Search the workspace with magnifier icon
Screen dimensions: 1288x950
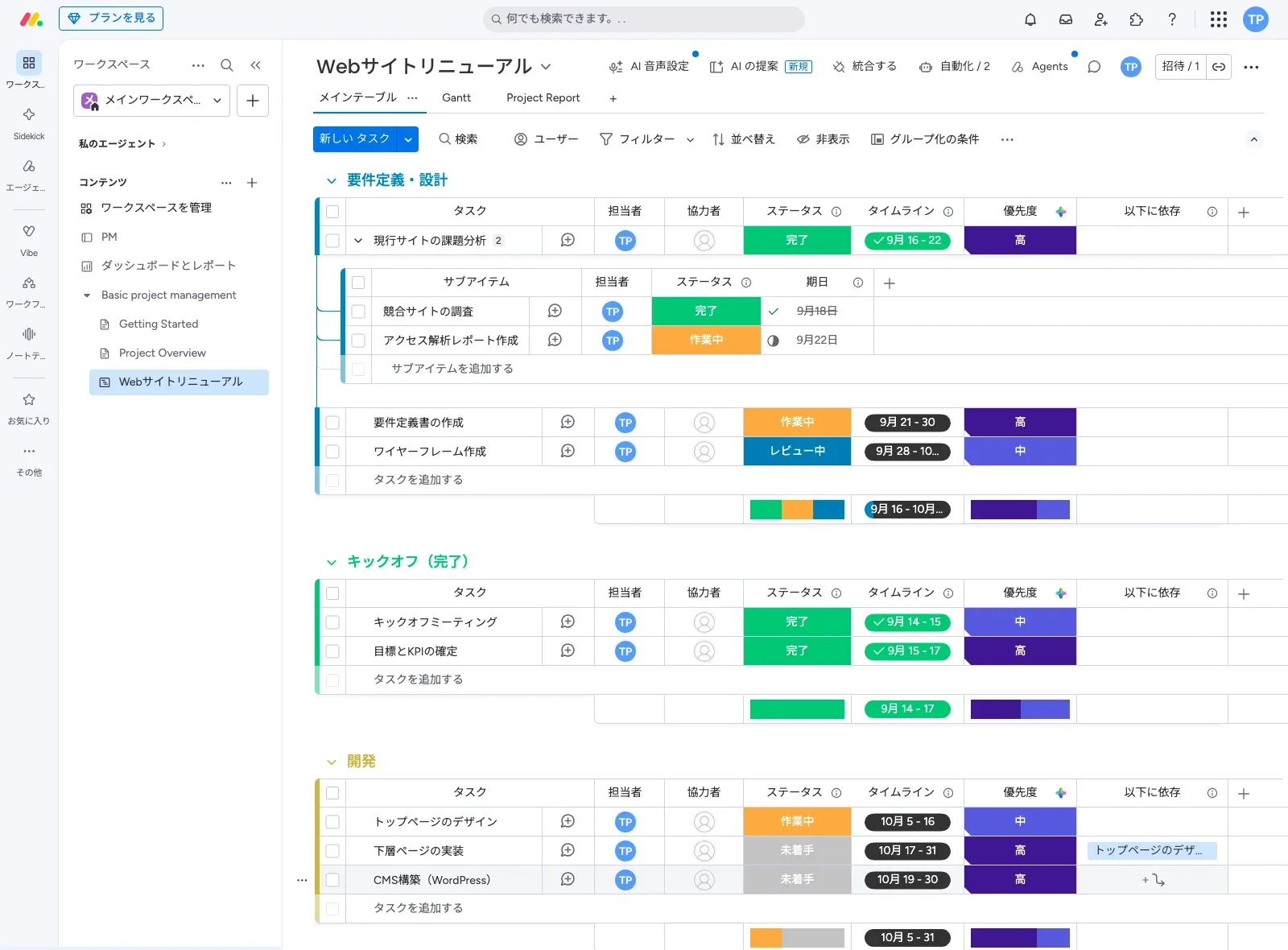tap(227, 65)
